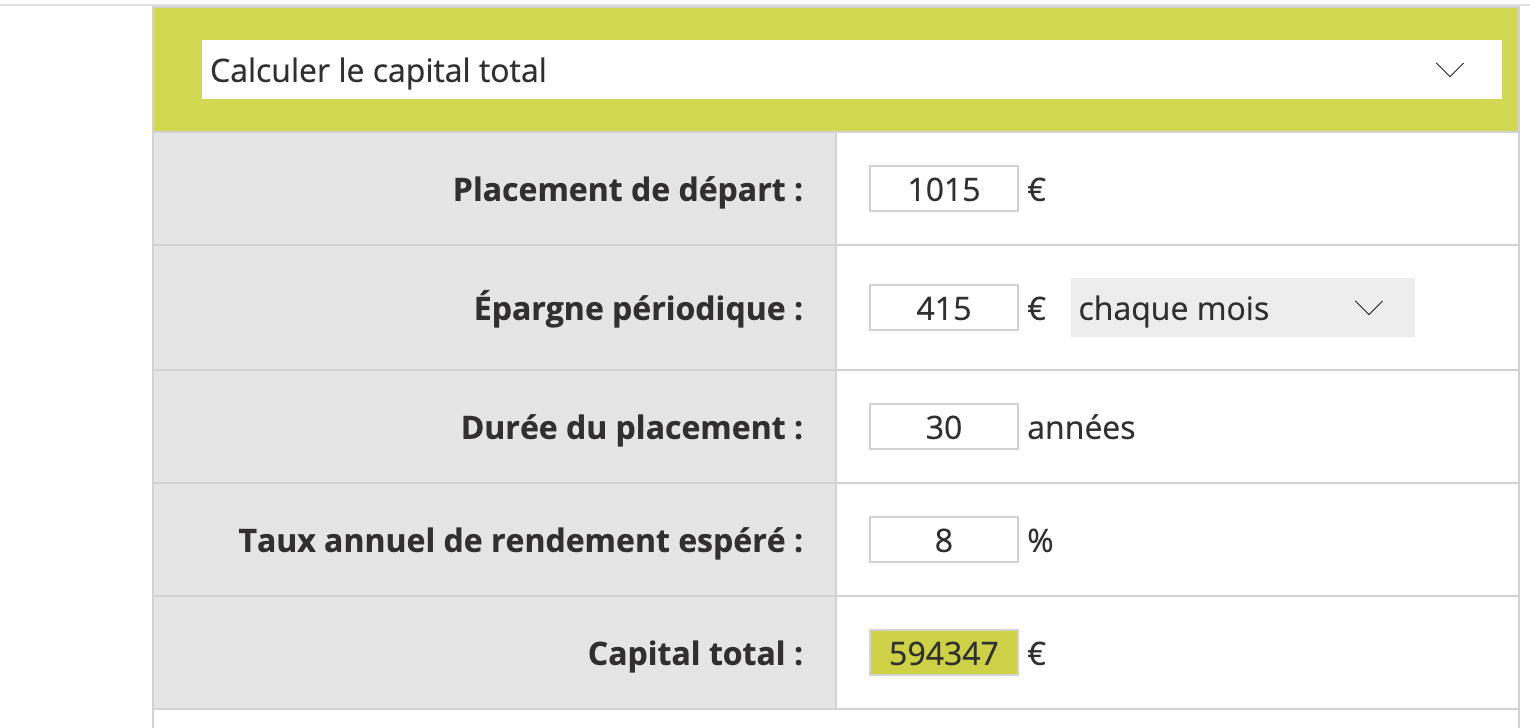This screenshot has height=728, width=1530.
Task: Click the "années" unit text
Action: (x=1081, y=428)
